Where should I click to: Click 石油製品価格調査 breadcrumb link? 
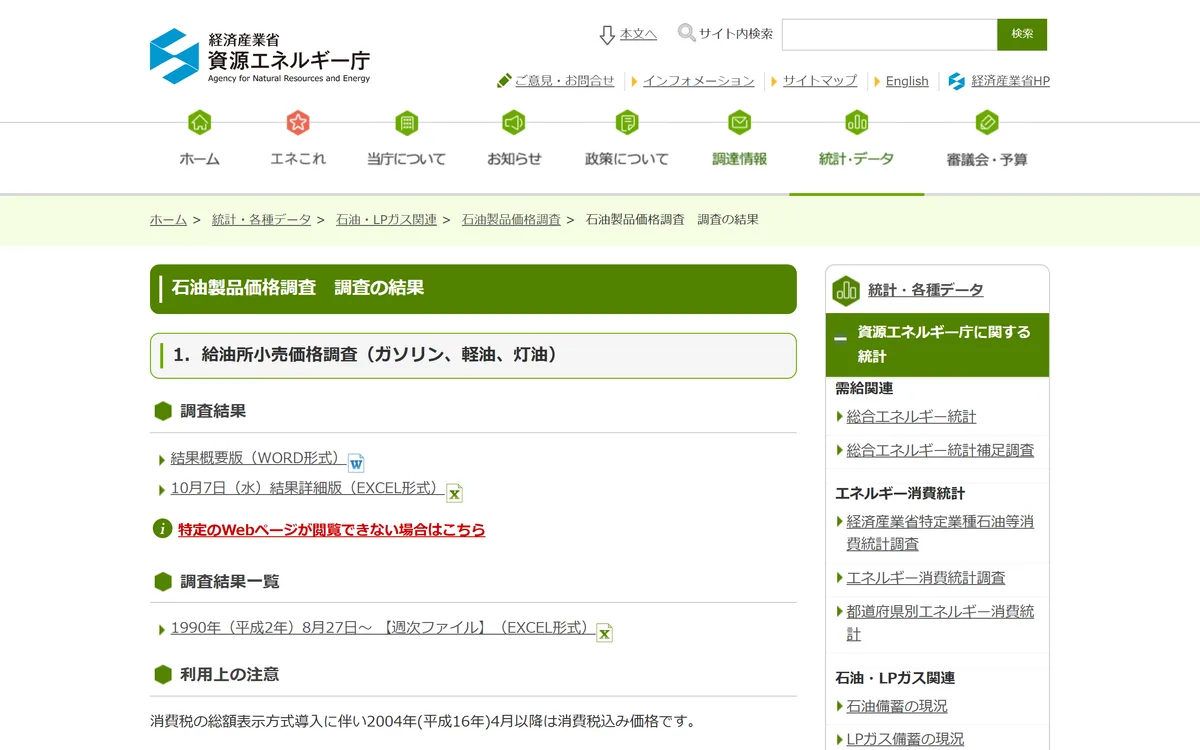tap(511, 219)
